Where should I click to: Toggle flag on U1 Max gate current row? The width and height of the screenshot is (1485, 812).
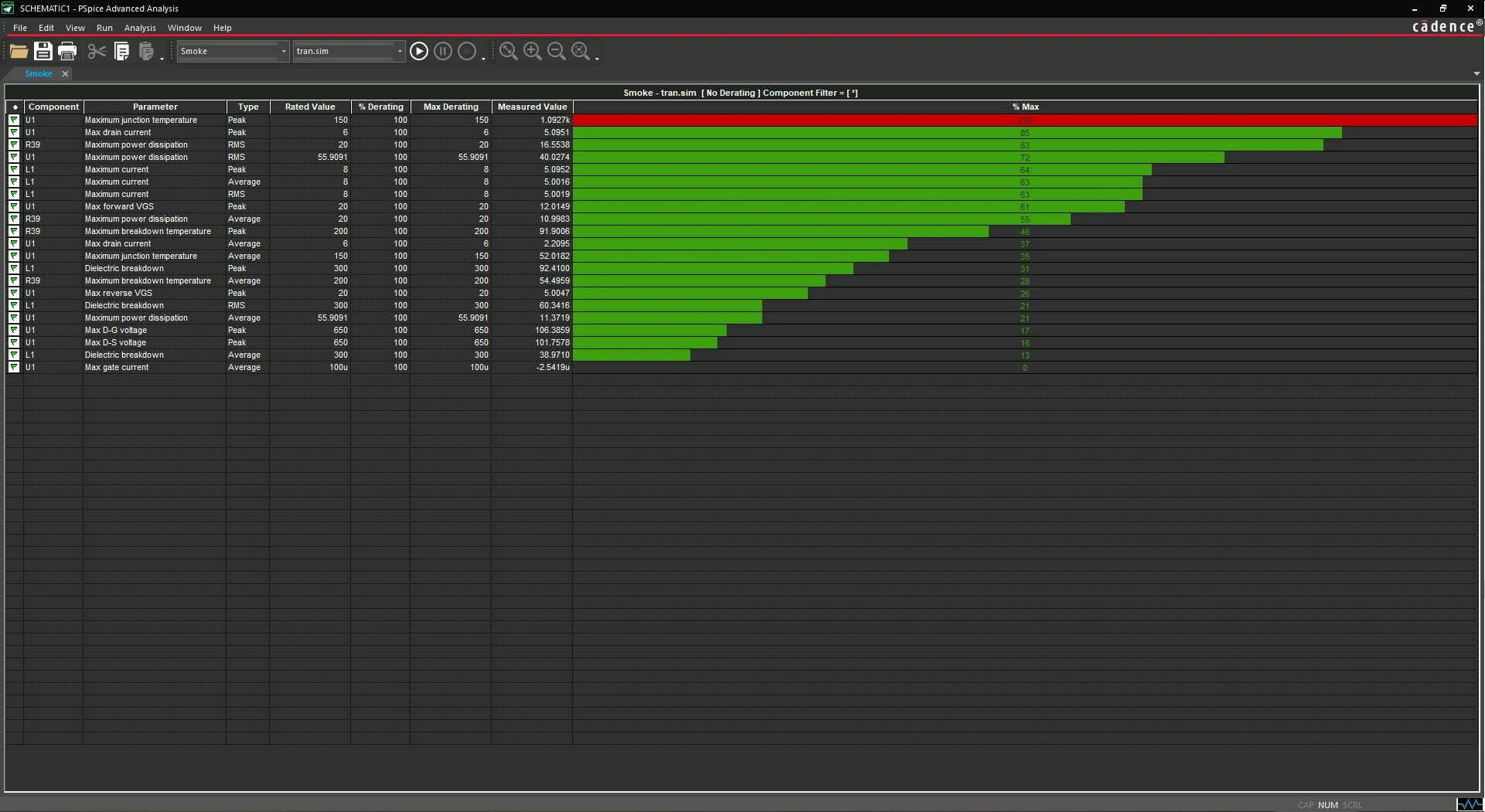(x=14, y=367)
